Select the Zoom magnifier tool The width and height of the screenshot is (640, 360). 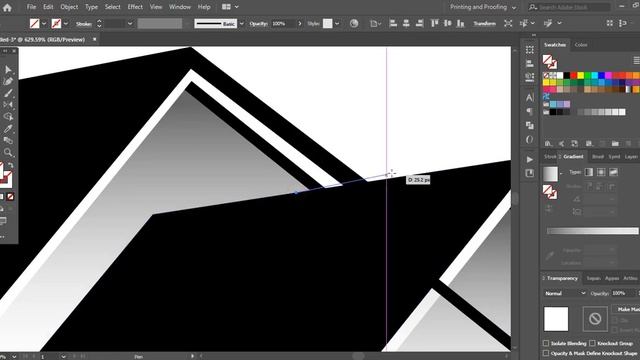pos(8,152)
